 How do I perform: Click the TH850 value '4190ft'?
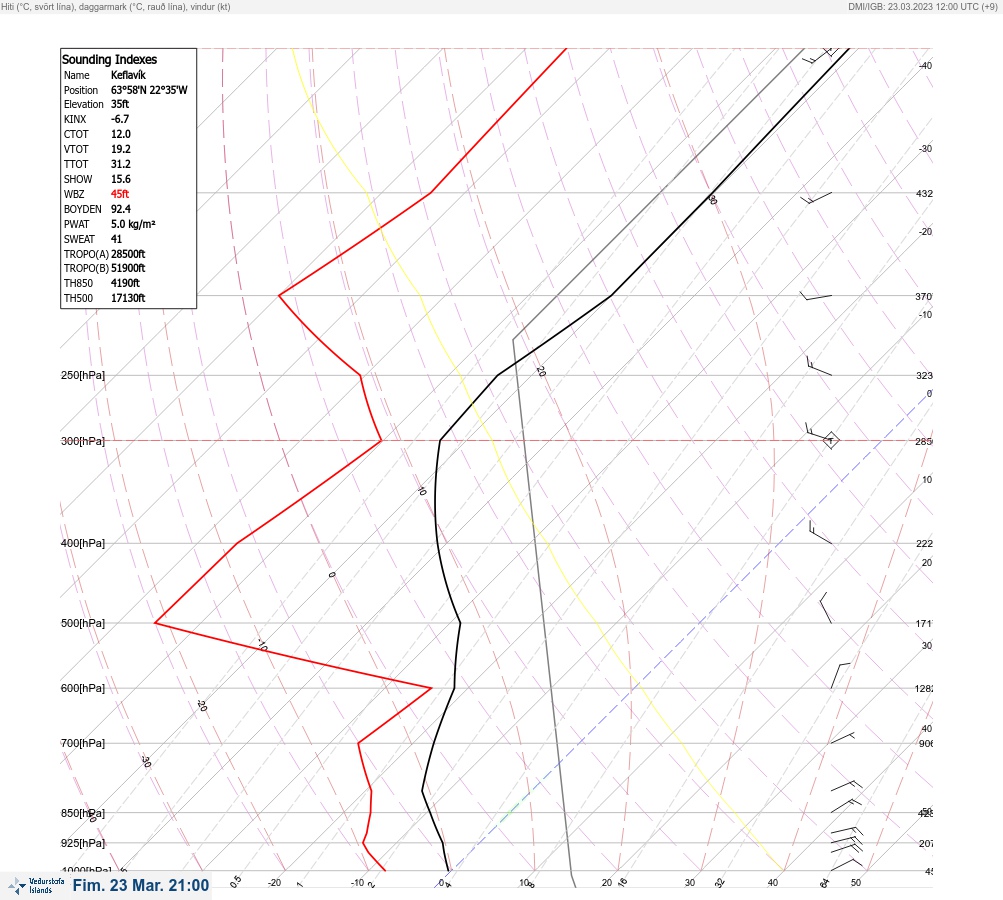pyautogui.click(x=125, y=283)
